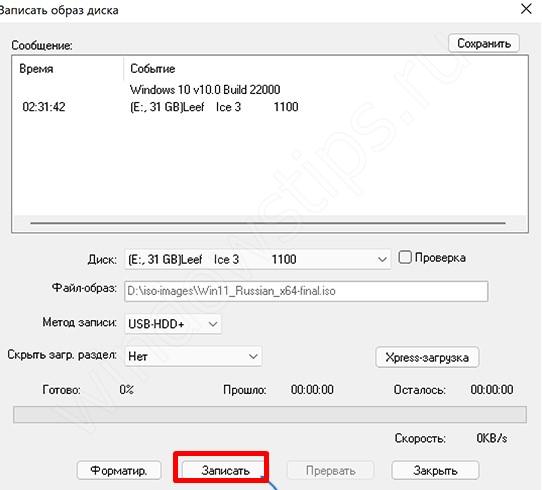Click the chevron arrow of the Диск combo box
The height and width of the screenshot is (490, 542).
coord(382,259)
